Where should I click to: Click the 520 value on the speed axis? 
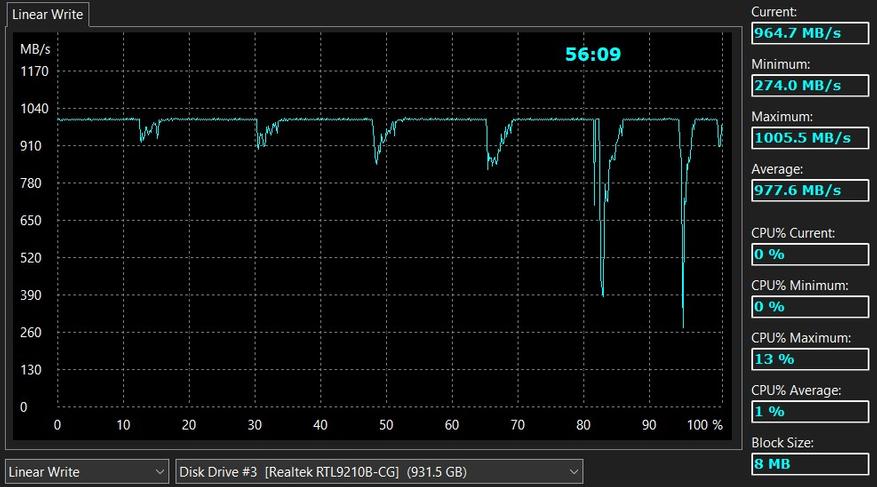pos(31,258)
